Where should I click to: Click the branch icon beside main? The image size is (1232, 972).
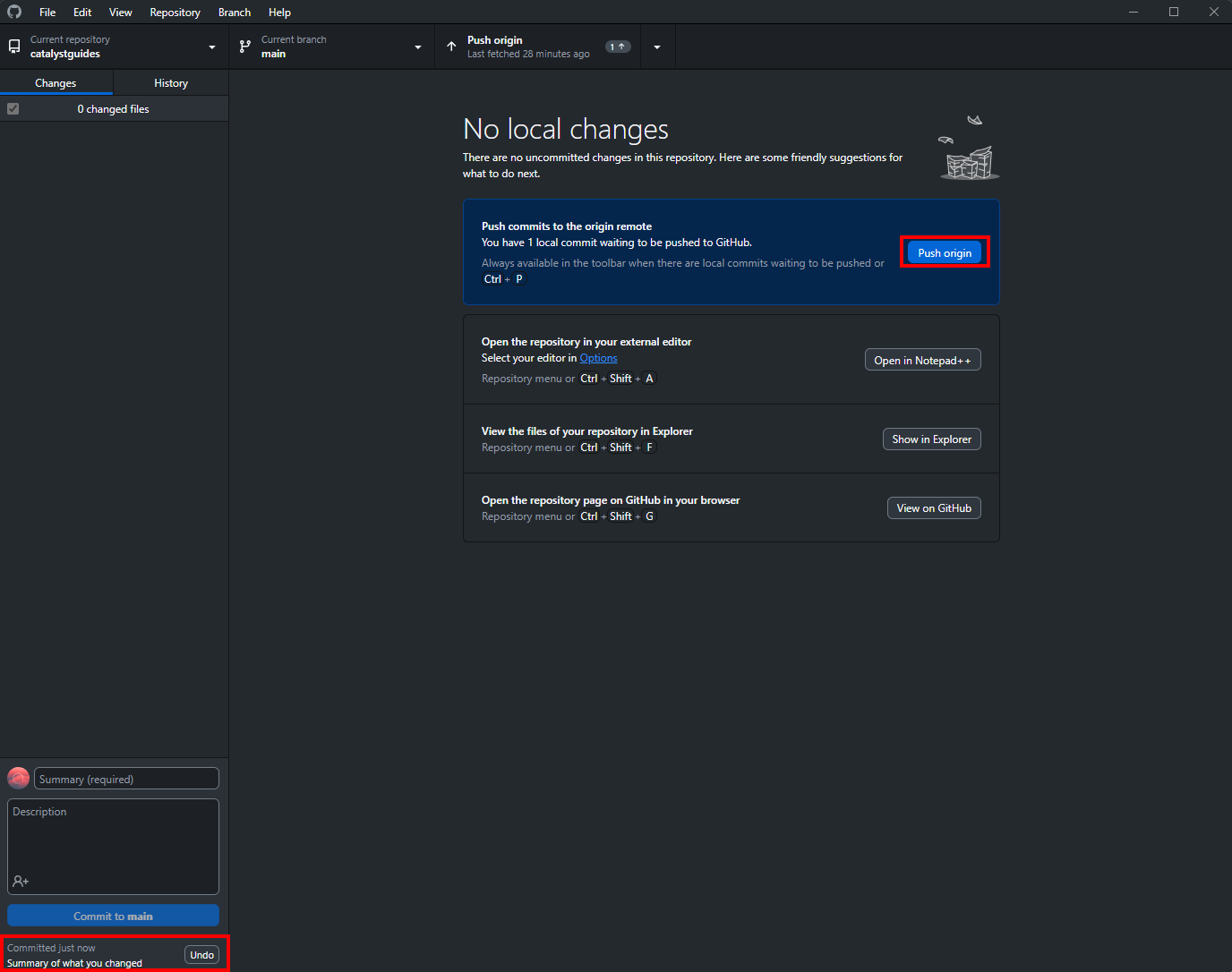pyautogui.click(x=245, y=47)
